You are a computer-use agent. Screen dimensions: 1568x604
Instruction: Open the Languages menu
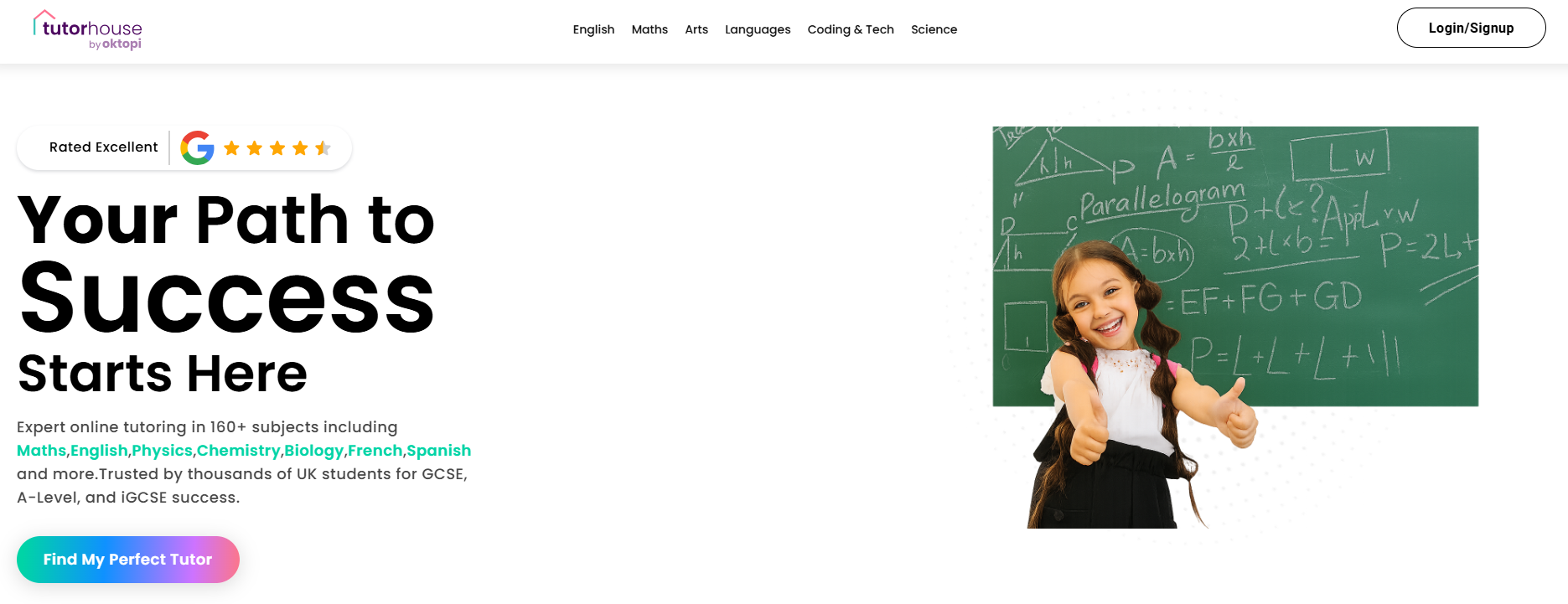coord(758,29)
